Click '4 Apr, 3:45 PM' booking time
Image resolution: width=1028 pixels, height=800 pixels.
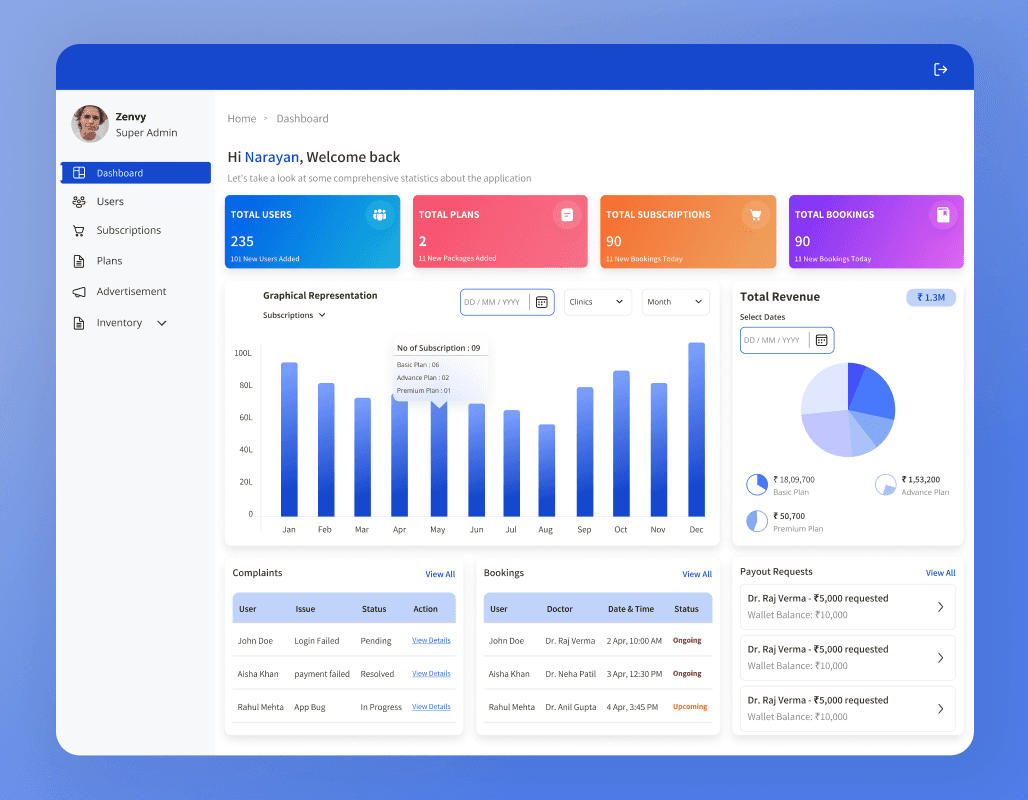coord(632,708)
